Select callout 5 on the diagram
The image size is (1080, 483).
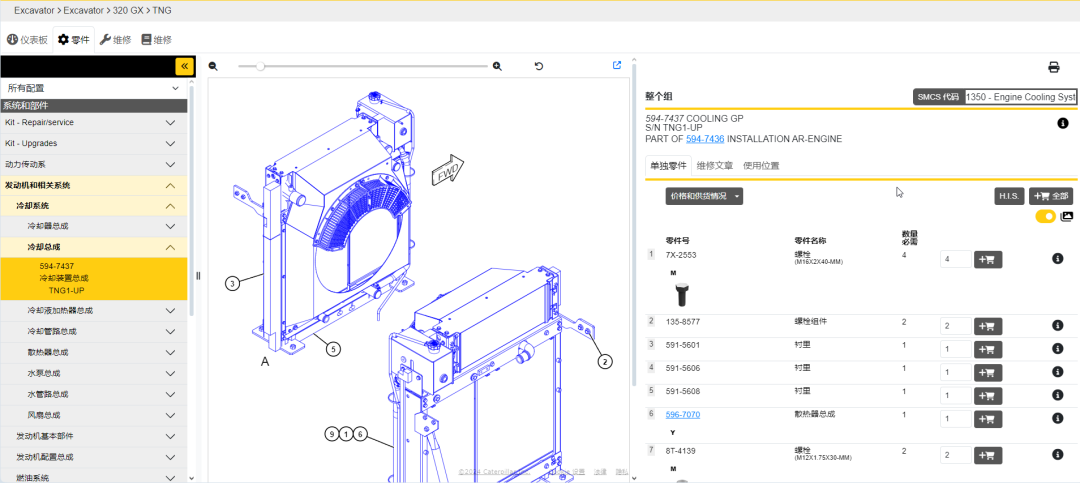click(333, 349)
